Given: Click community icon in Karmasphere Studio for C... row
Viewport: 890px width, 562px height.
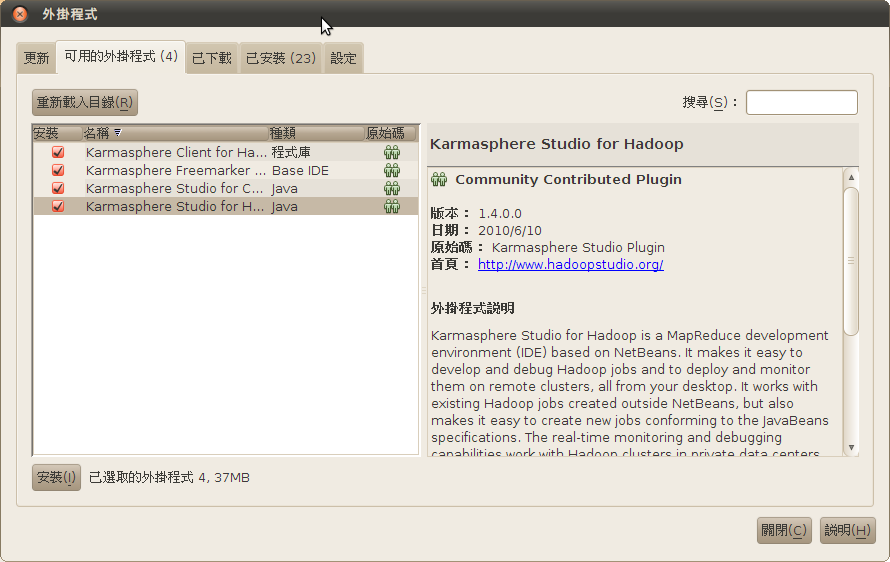Looking at the screenshot, I should tap(392, 188).
